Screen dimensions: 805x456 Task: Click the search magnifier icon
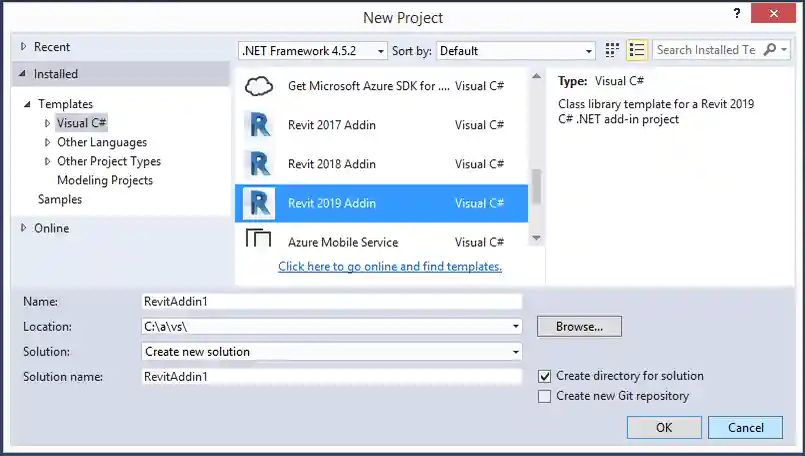click(x=770, y=50)
